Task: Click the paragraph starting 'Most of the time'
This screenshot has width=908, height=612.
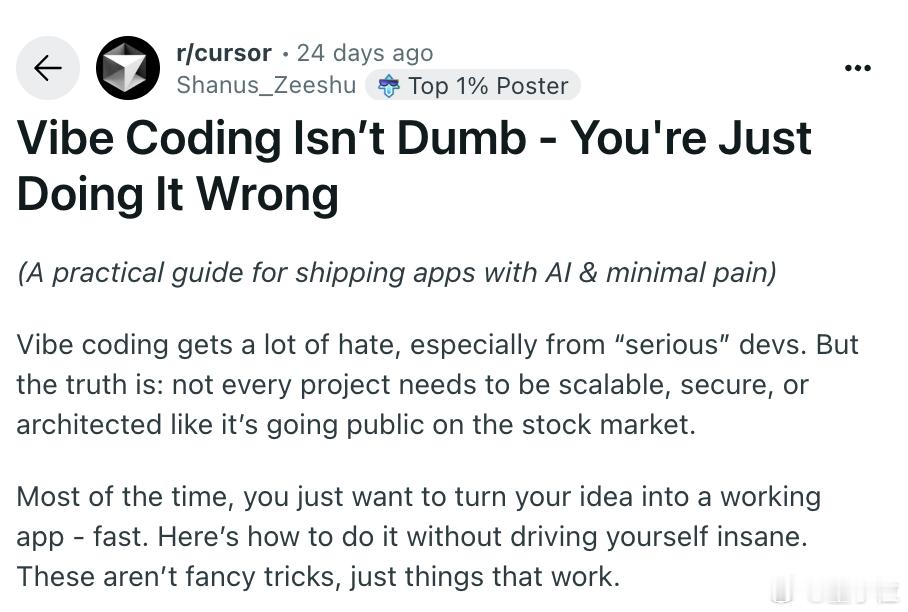Action: pos(419,537)
